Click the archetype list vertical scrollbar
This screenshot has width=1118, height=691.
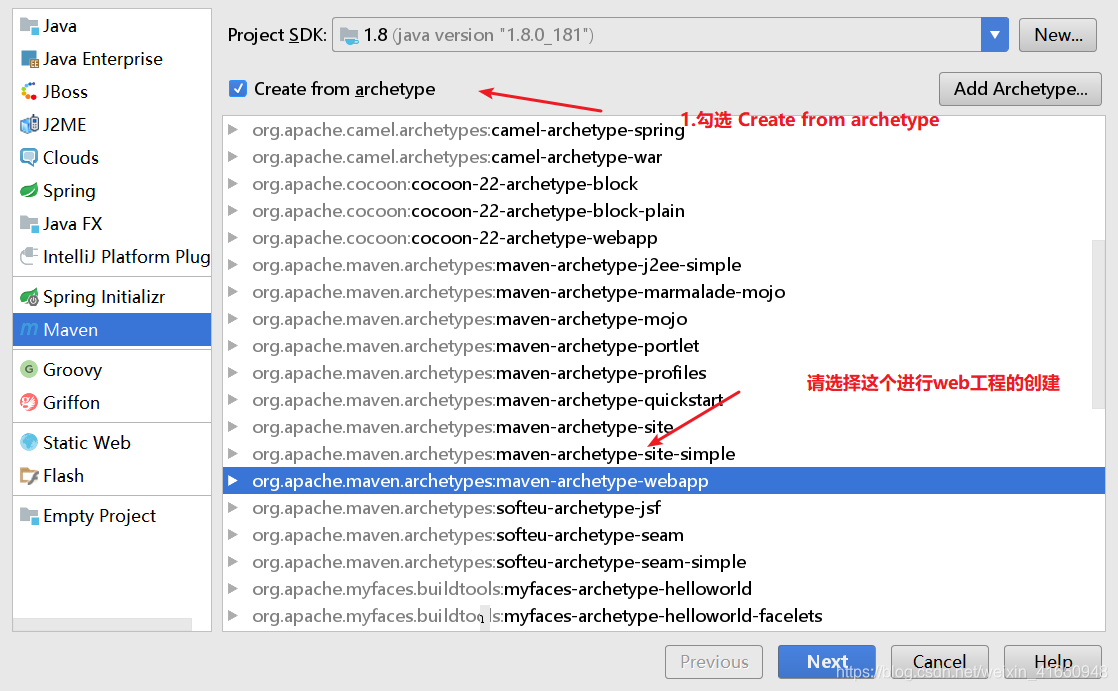point(1098,324)
